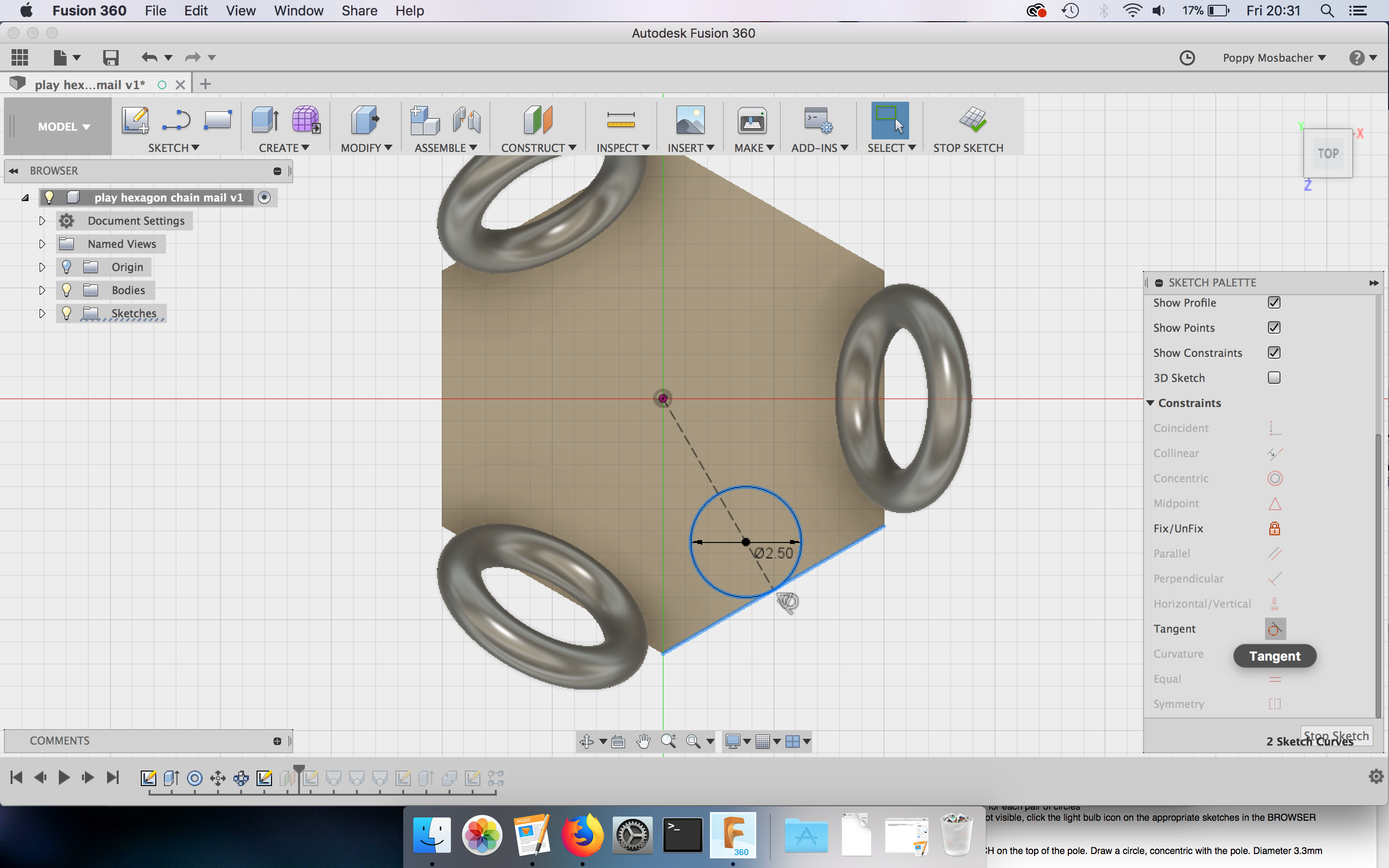Toggle Show Profile checkbox
The width and height of the screenshot is (1389, 868).
(x=1274, y=302)
